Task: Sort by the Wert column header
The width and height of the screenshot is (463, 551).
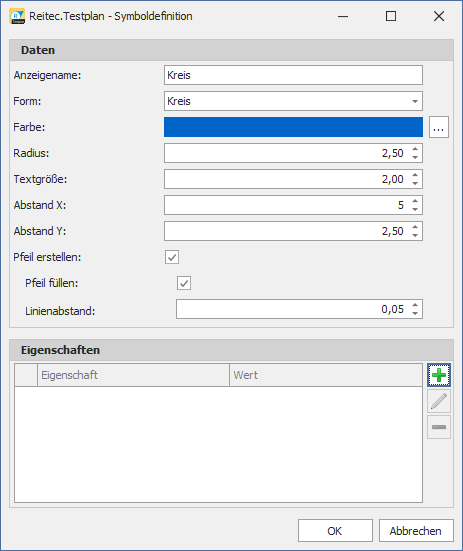Action: click(326, 375)
